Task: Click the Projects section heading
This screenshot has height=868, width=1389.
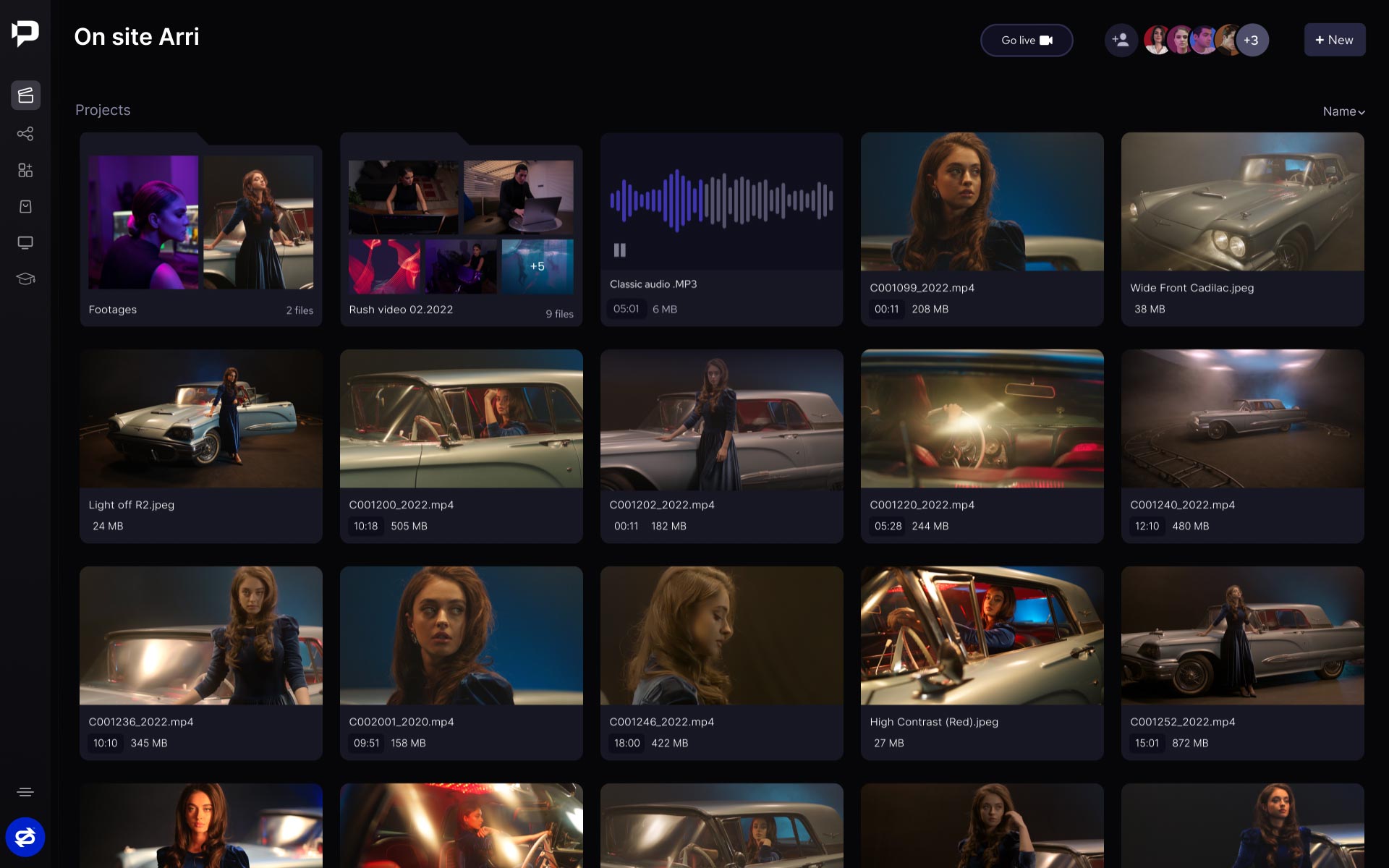Action: coord(103,110)
